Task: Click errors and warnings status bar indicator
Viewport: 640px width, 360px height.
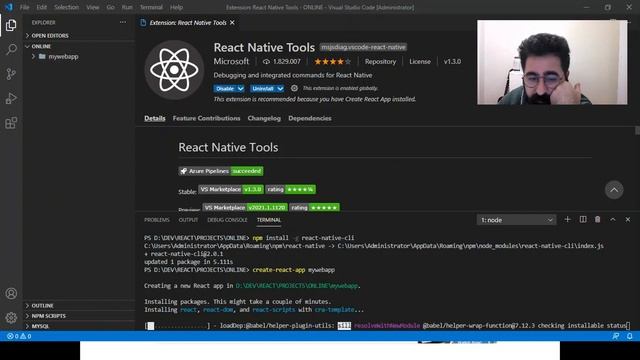Action: 19,336
